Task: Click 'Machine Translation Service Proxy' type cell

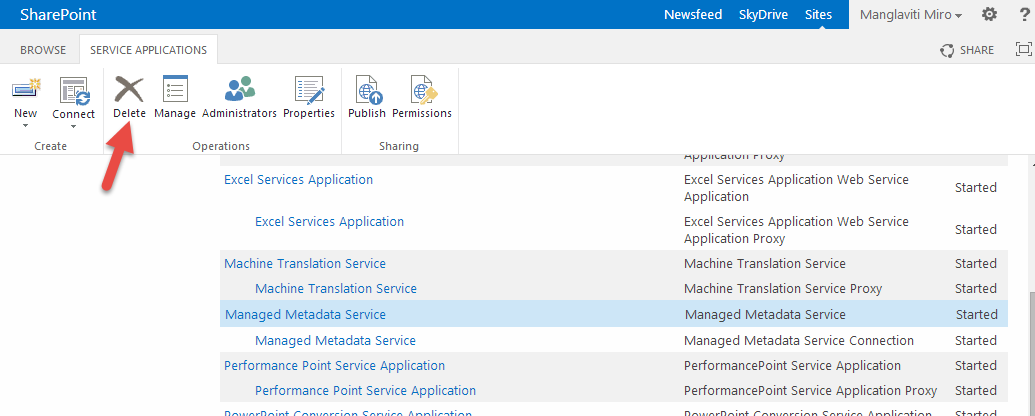Action: 783,289
